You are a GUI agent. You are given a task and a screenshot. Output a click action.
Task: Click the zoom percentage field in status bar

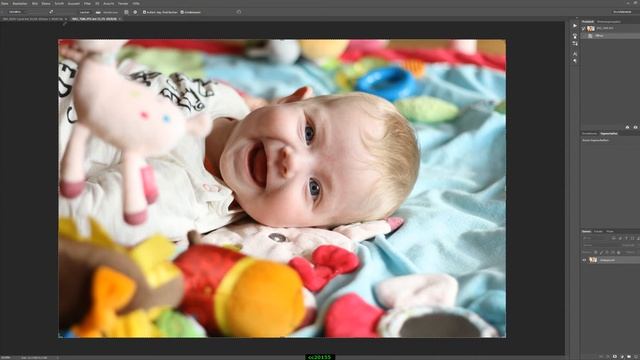pyautogui.click(x=6, y=358)
